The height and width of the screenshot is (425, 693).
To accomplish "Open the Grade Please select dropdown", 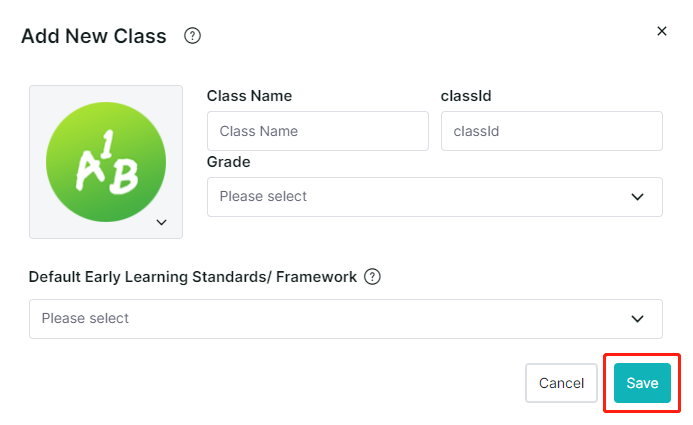I will (x=435, y=197).
